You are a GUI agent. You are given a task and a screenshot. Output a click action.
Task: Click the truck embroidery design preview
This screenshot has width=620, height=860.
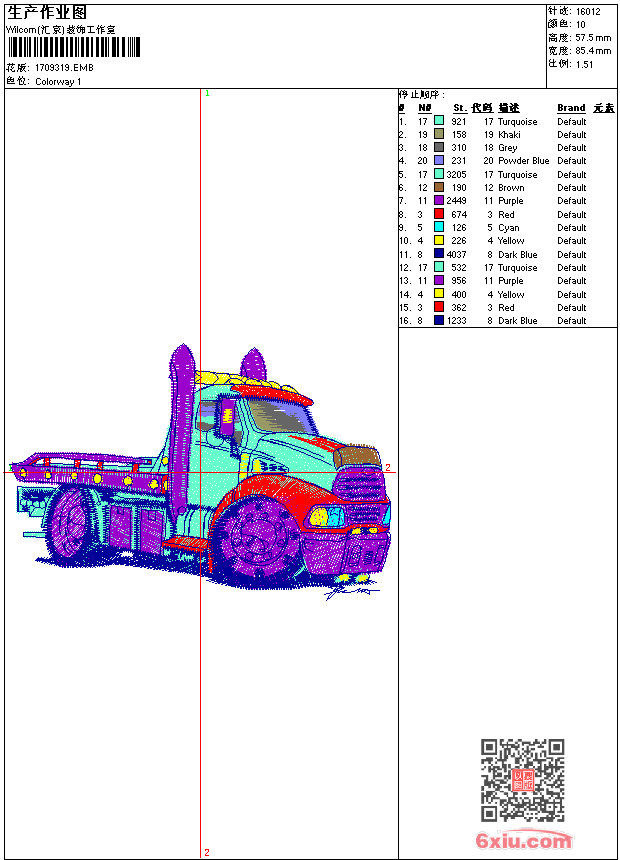pos(201,472)
